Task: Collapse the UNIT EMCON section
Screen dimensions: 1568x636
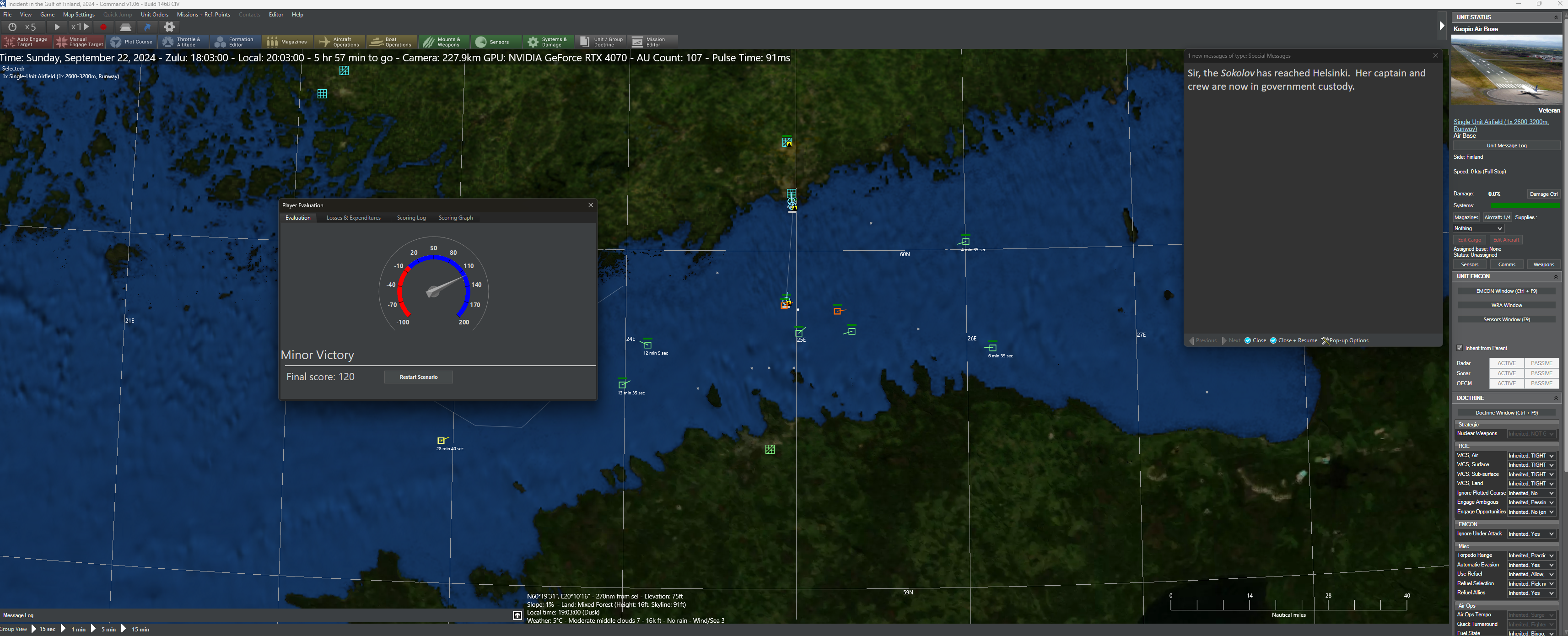Action: pos(1556,276)
